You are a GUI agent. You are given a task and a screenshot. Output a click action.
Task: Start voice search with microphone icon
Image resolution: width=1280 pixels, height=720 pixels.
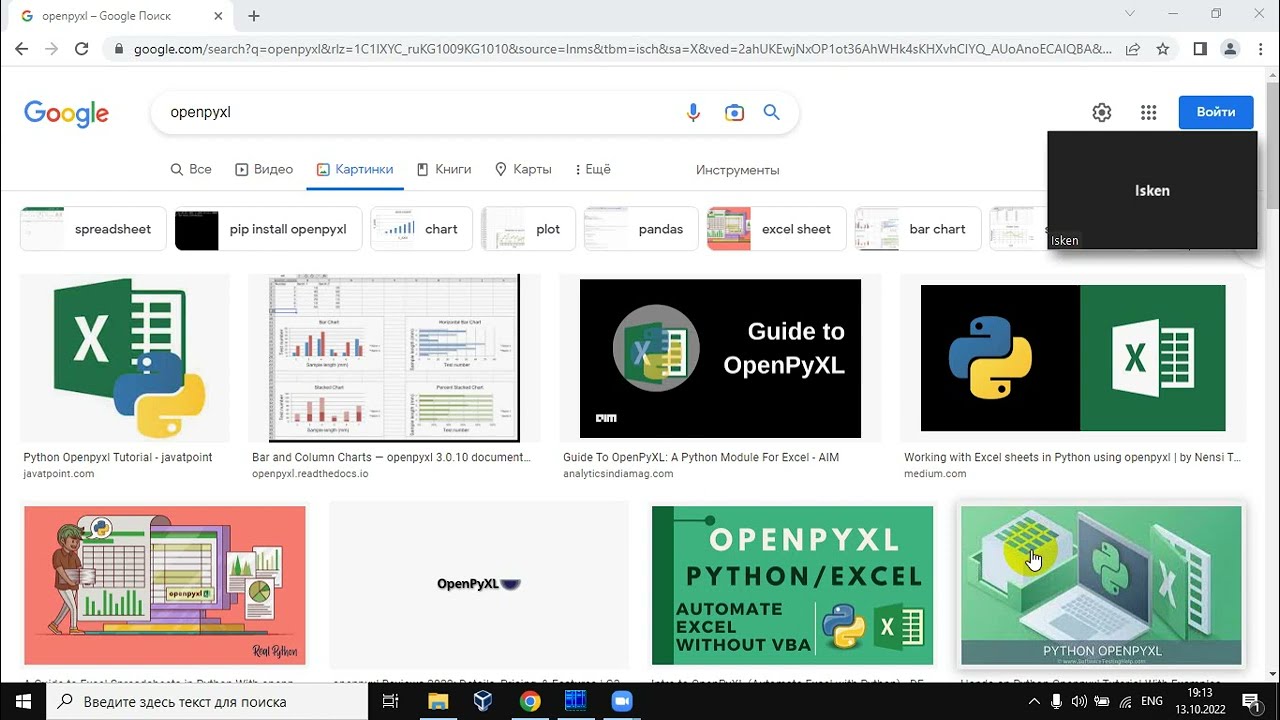coord(693,113)
